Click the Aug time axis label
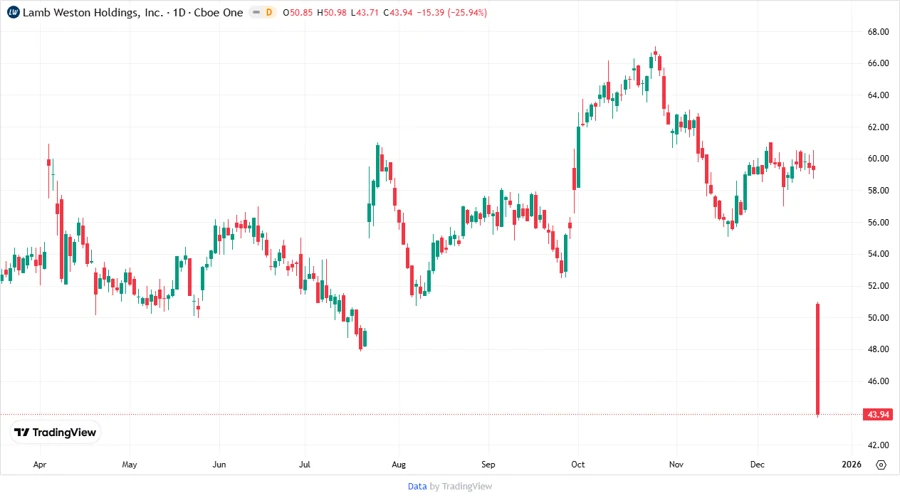 (x=398, y=464)
